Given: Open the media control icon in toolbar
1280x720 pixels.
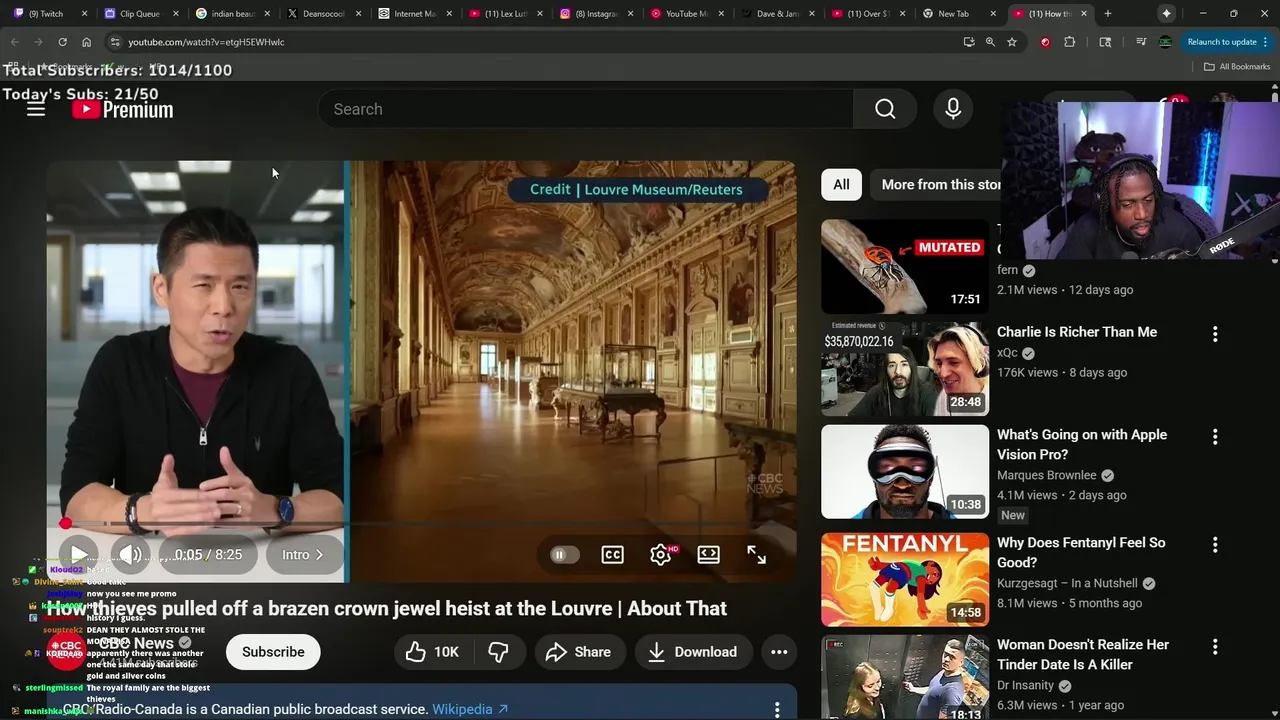Looking at the screenshot, I should point(1141,42).
